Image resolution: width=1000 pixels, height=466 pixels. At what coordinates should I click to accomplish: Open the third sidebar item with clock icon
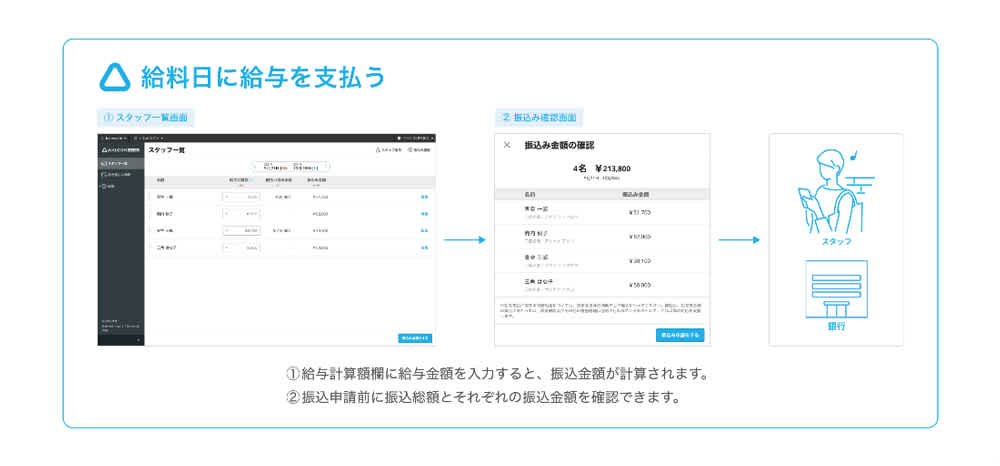[x=109, y=187]
